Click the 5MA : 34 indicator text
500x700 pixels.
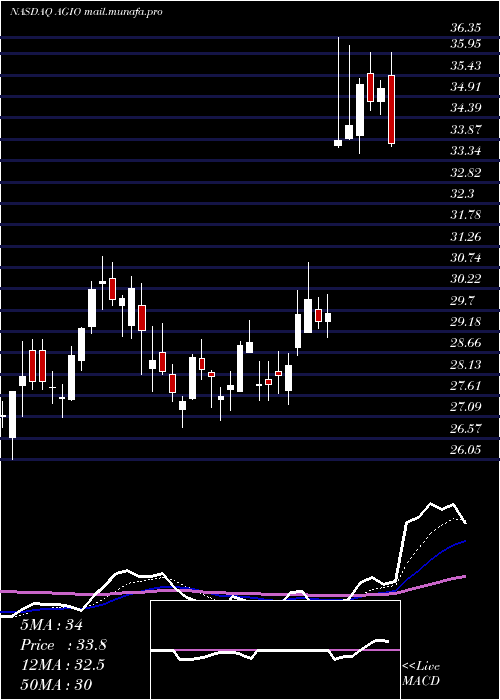pos(52,625)
